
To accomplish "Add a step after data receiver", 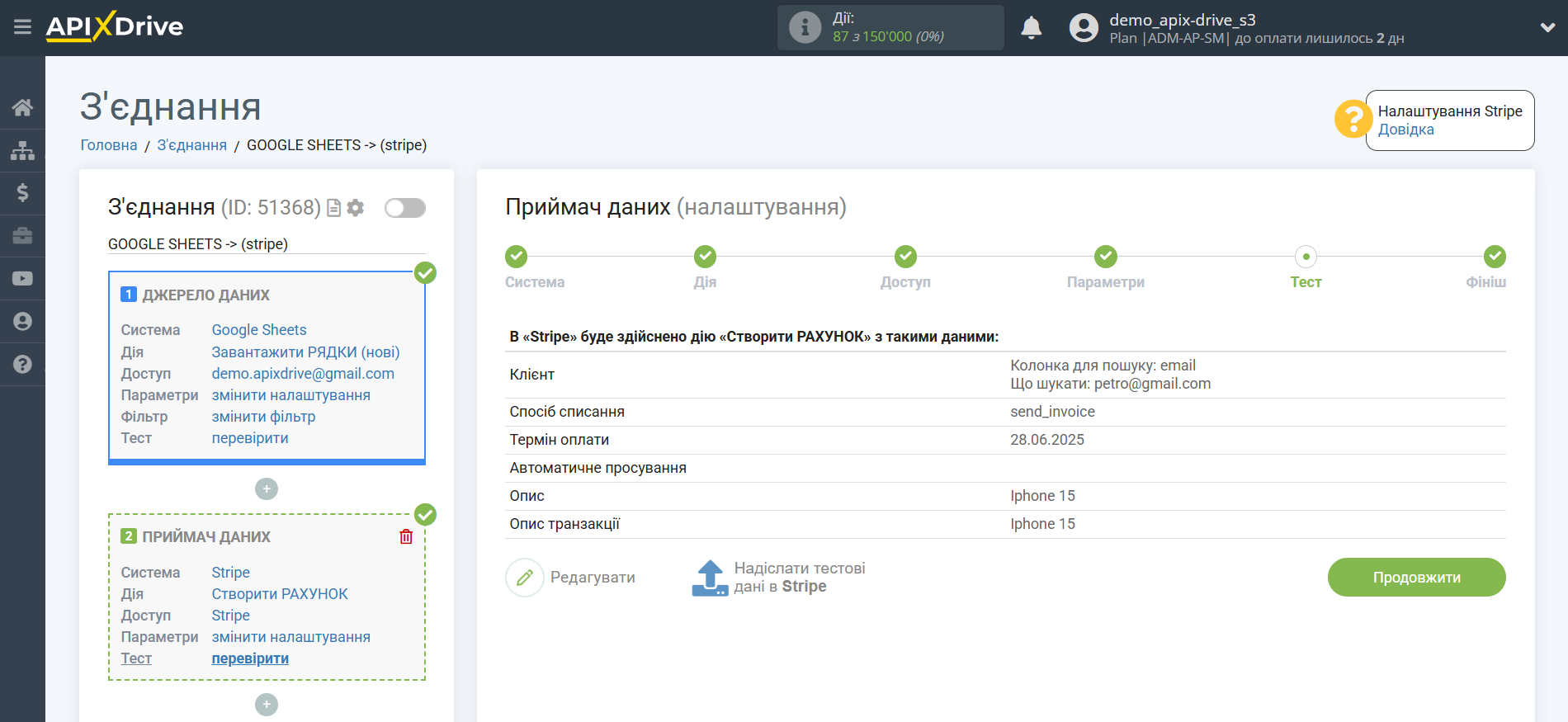I will 267,705.
